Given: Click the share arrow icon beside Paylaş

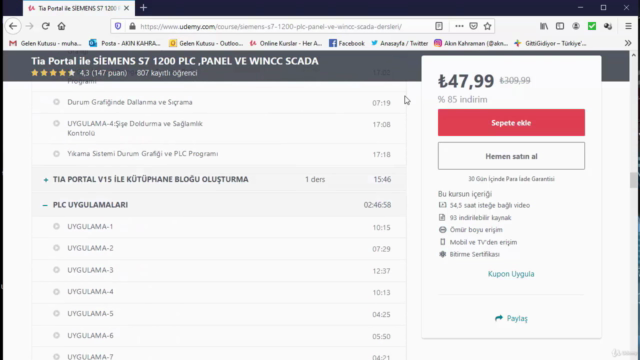Looking at the screenshot, I should coord(499,318).
